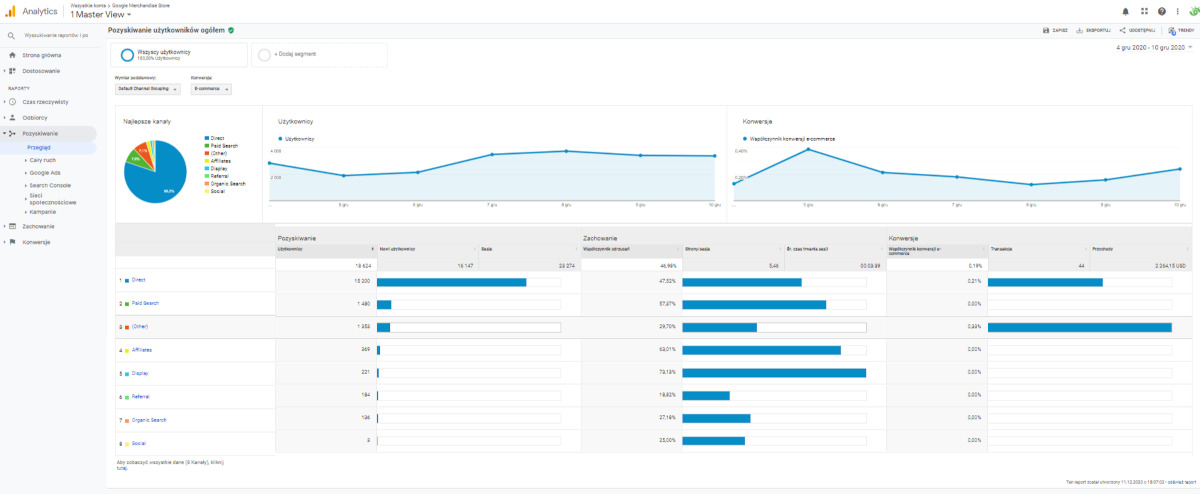Screen dimensions: 1200x494
Task: Click the Dodaj segment empty circle
Action: [x=264, y=55]
